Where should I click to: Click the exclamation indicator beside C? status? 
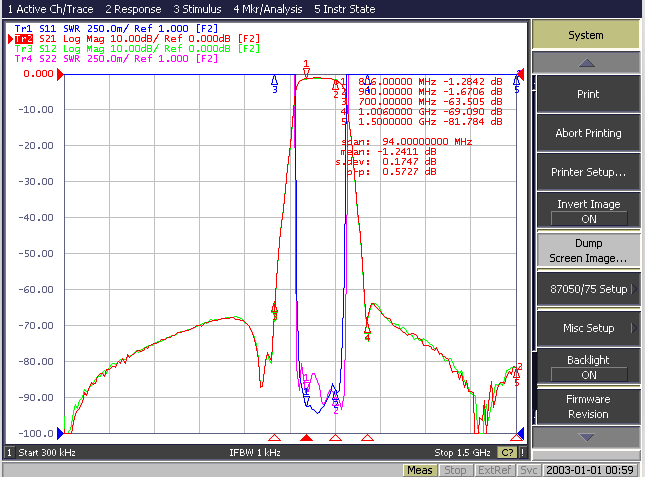[522, 453]
